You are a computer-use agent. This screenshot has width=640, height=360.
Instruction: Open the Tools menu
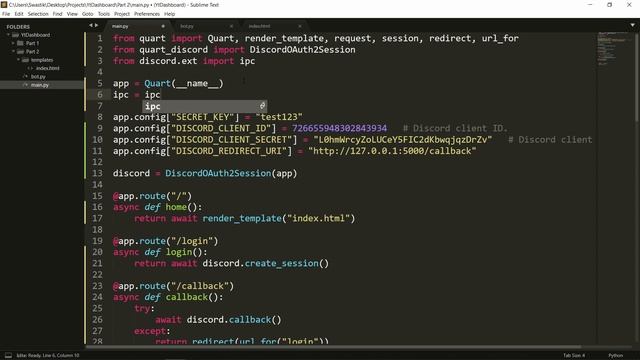pos(104,14)
